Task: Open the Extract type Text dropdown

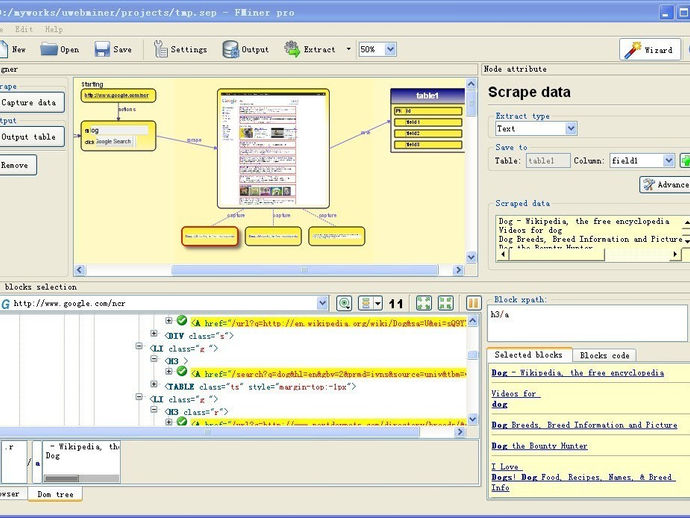Action: click(x=571, y=129)
